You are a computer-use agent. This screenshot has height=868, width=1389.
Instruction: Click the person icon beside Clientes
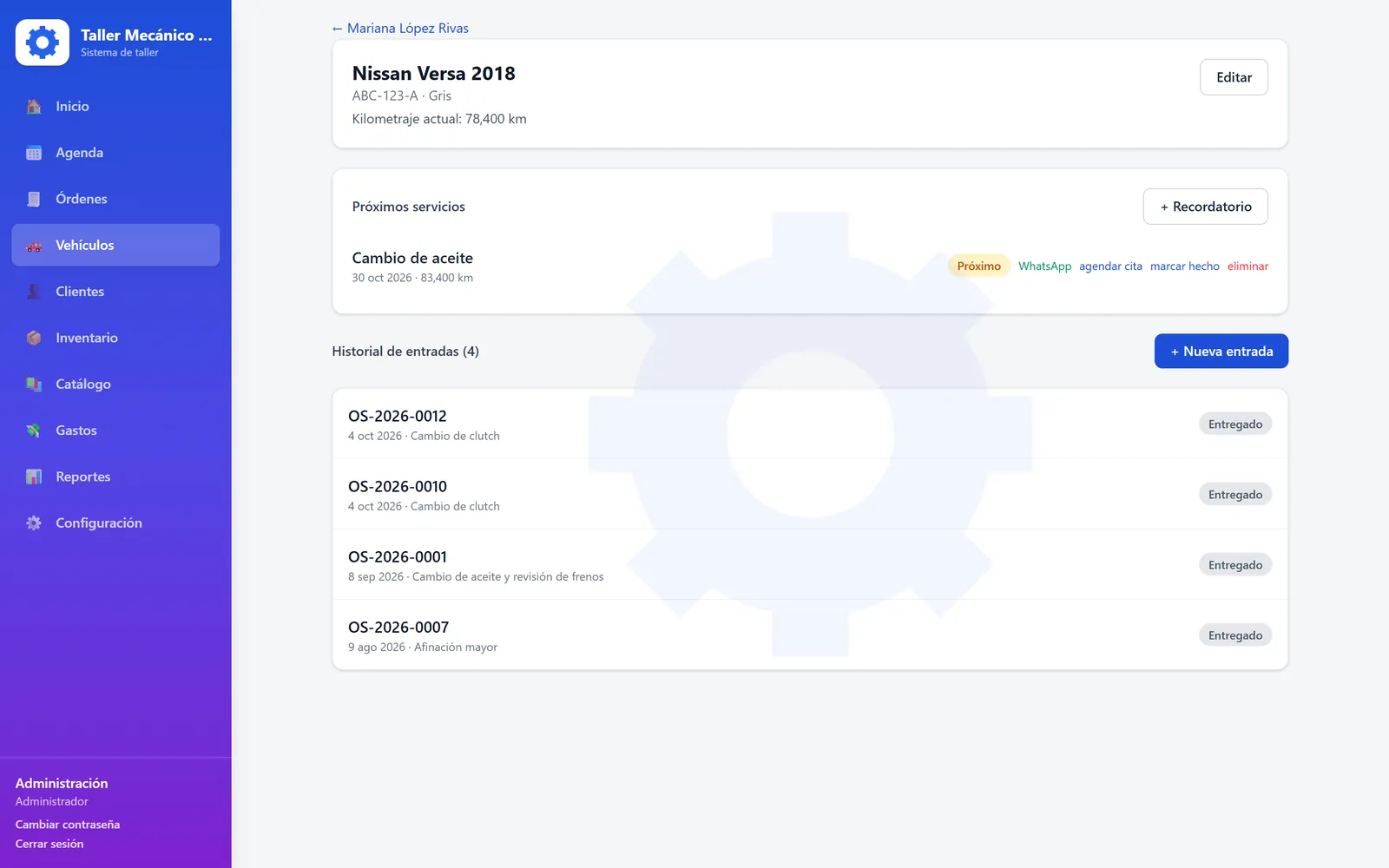(34, 292)
